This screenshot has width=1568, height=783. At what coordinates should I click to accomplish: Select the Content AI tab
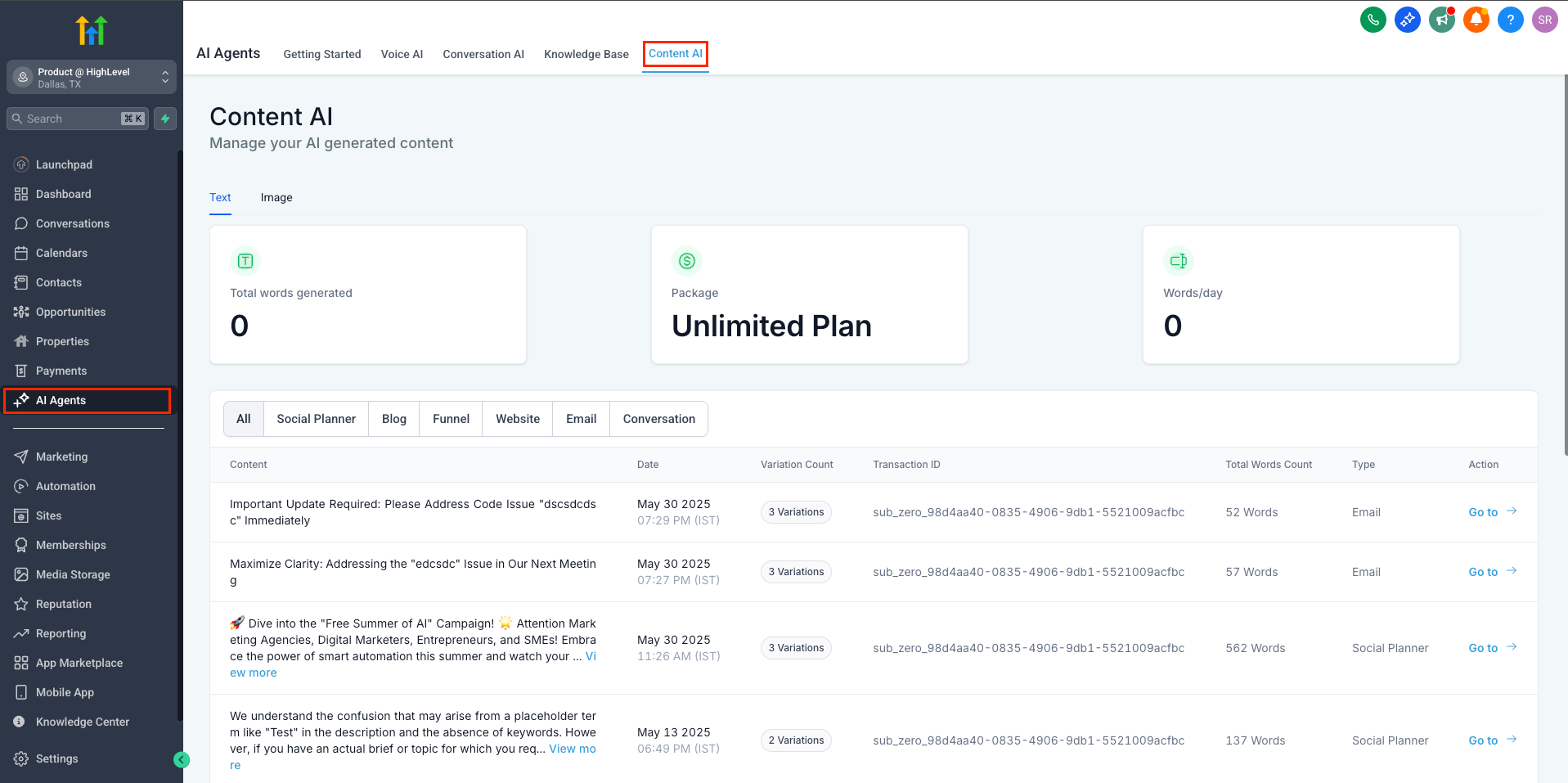click(x=676, y=53)
